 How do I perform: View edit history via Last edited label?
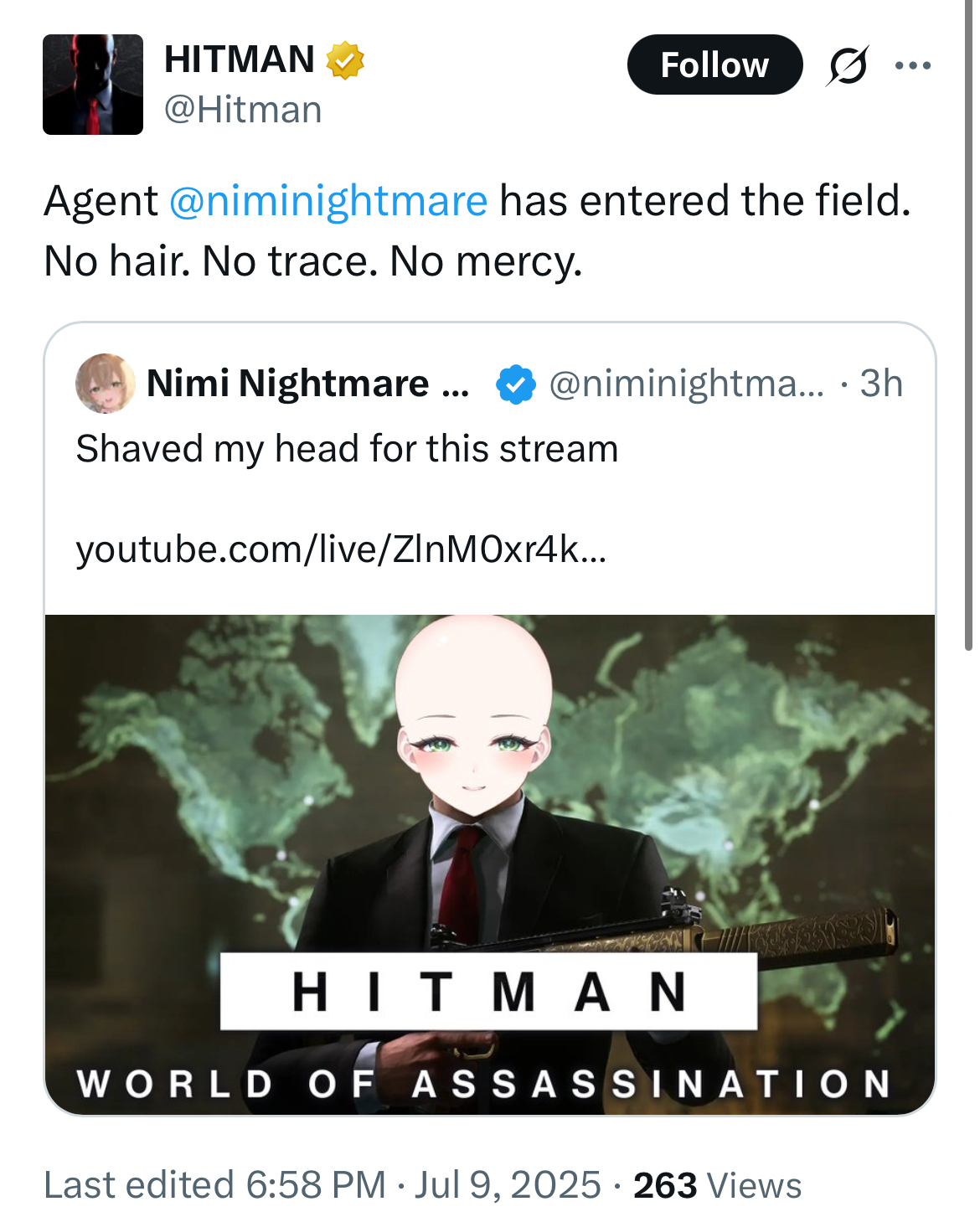coord(138,1184)
